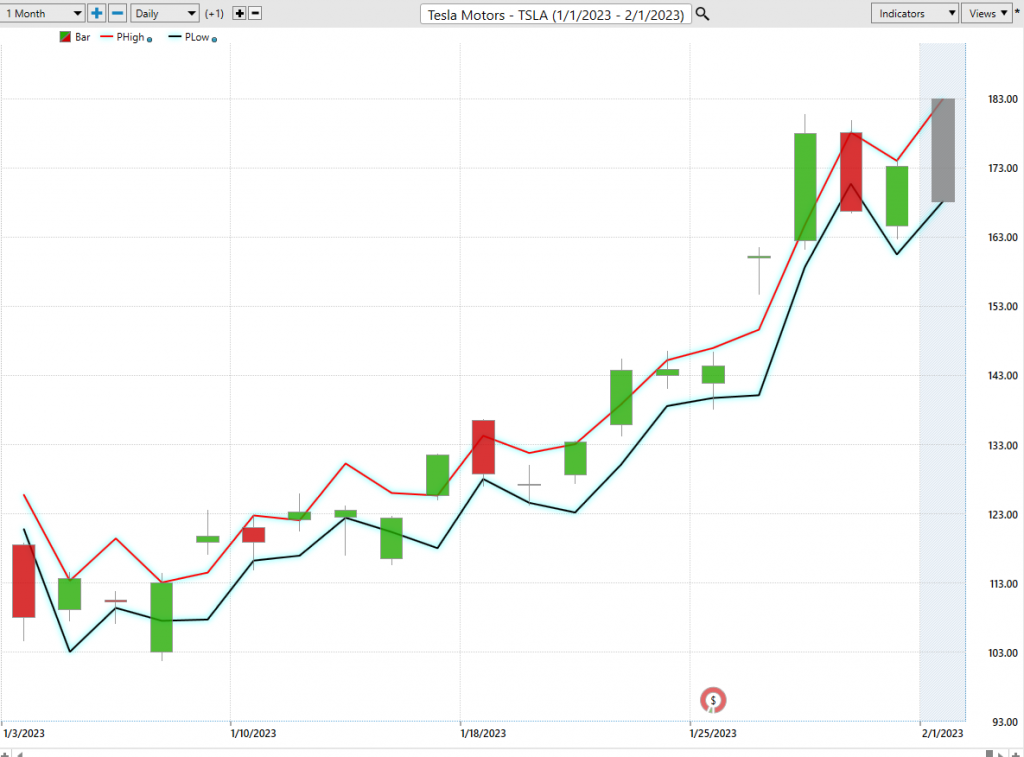Click the PHigh legend label
The height and width of the screenshot is (757, 1024).
pyautogui.click(x=130, y=37)
